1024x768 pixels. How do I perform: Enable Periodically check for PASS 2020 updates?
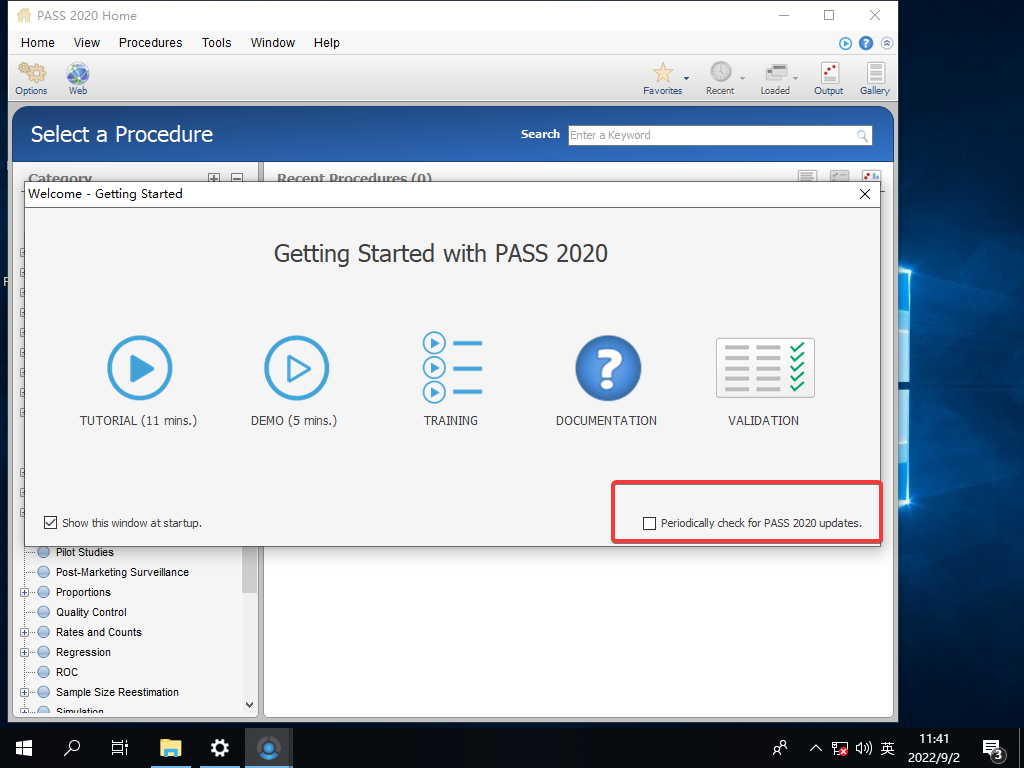click(x=649, y=523)
